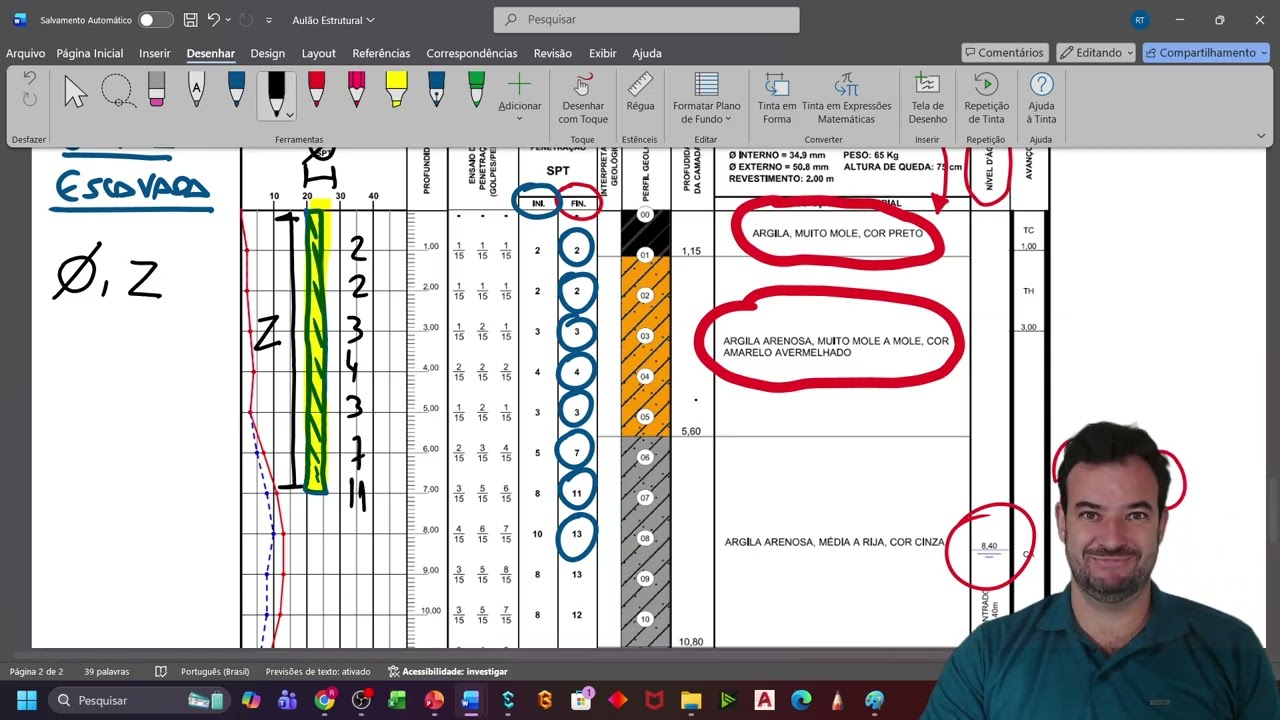Click the Compartilhamento button
The width and height of the screenshot is (1280, 720).
point(1206,53)
